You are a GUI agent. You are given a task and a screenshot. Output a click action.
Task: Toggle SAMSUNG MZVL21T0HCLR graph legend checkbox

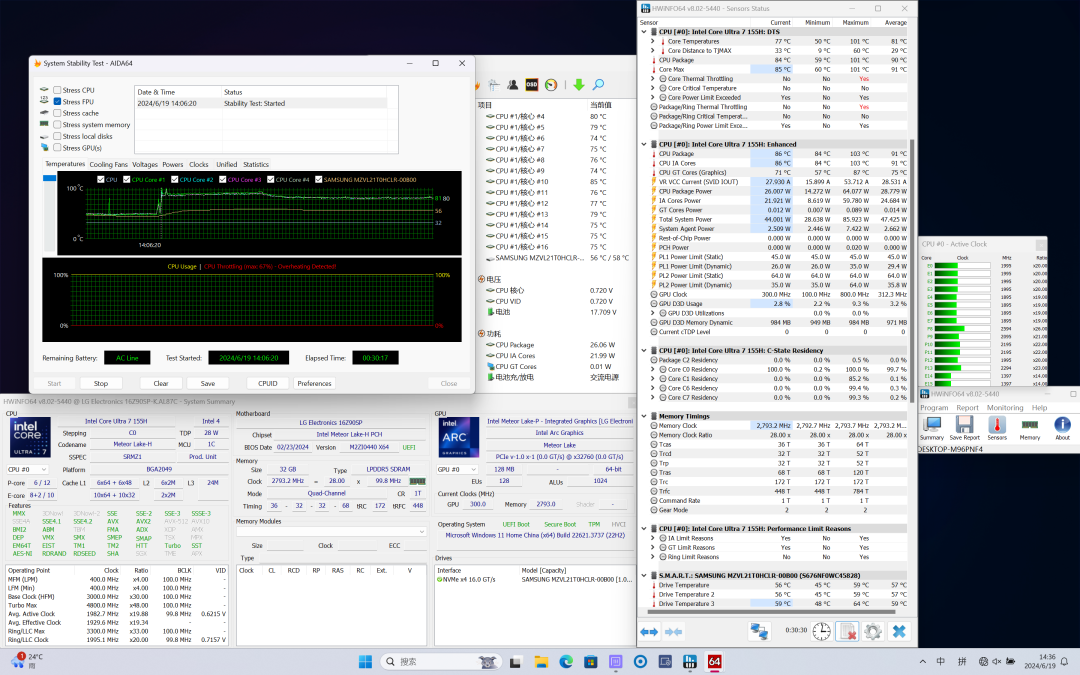(x=319, y=180)
